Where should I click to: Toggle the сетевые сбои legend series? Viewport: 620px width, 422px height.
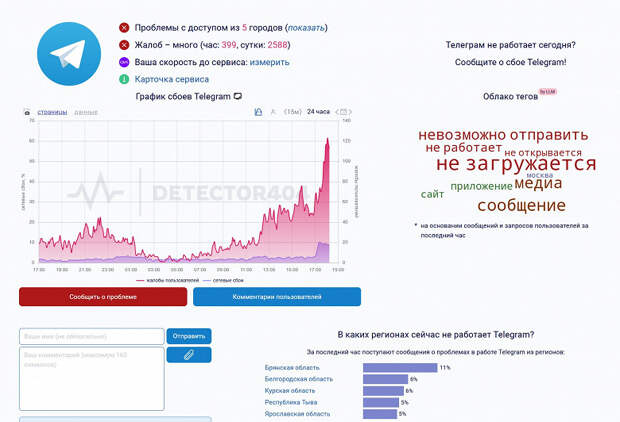[223, 280]
